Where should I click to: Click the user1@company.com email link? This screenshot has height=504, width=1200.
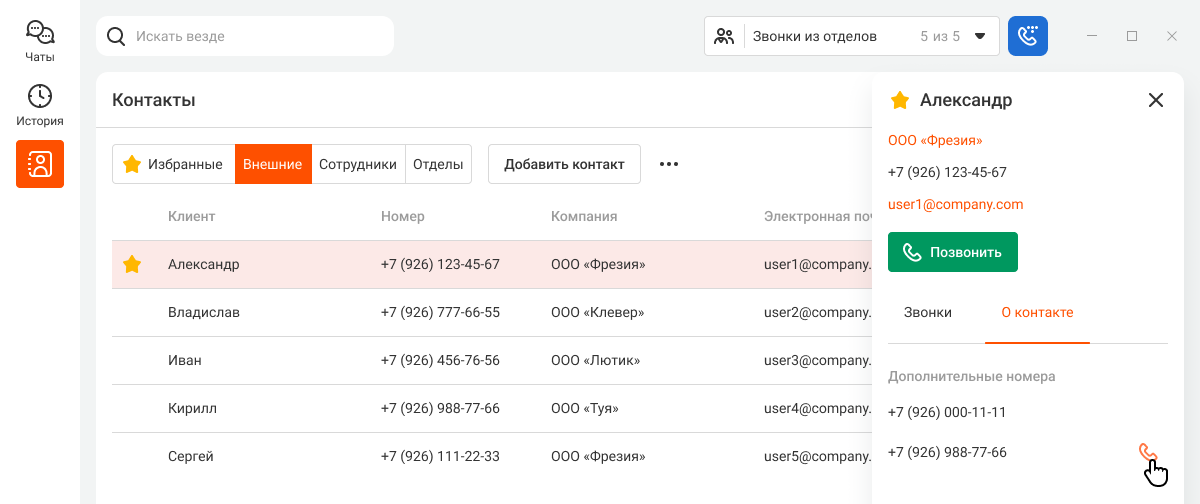pyautogui.click(x=955, y=205)
